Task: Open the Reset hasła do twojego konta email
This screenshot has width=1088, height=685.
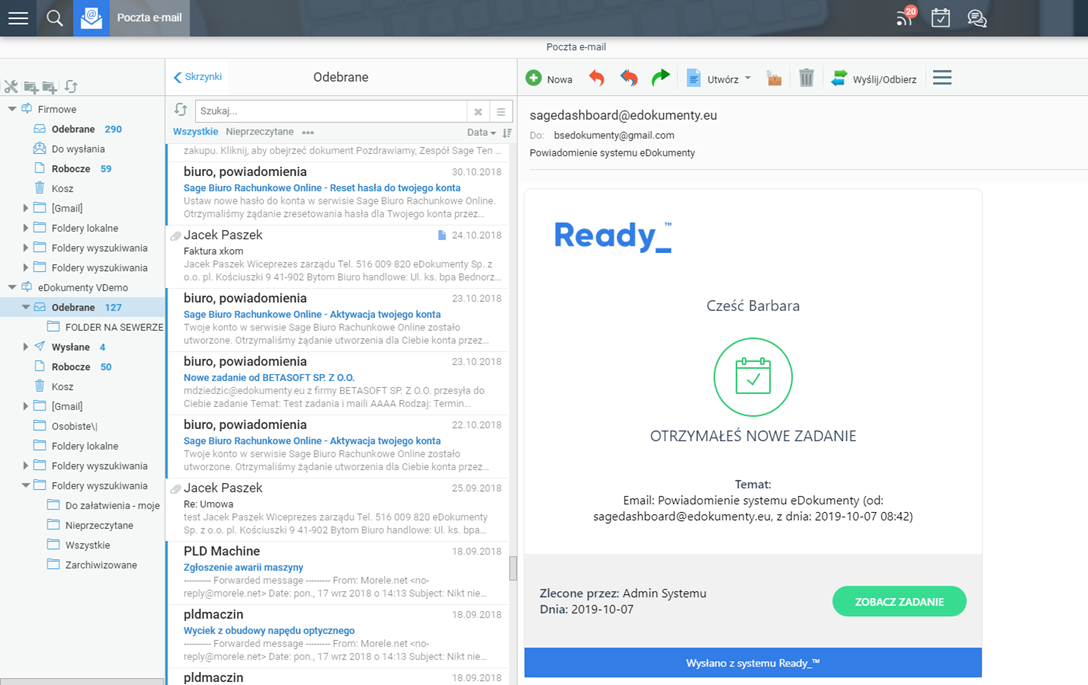Action: pyautogui.click(x=338, y=194)
